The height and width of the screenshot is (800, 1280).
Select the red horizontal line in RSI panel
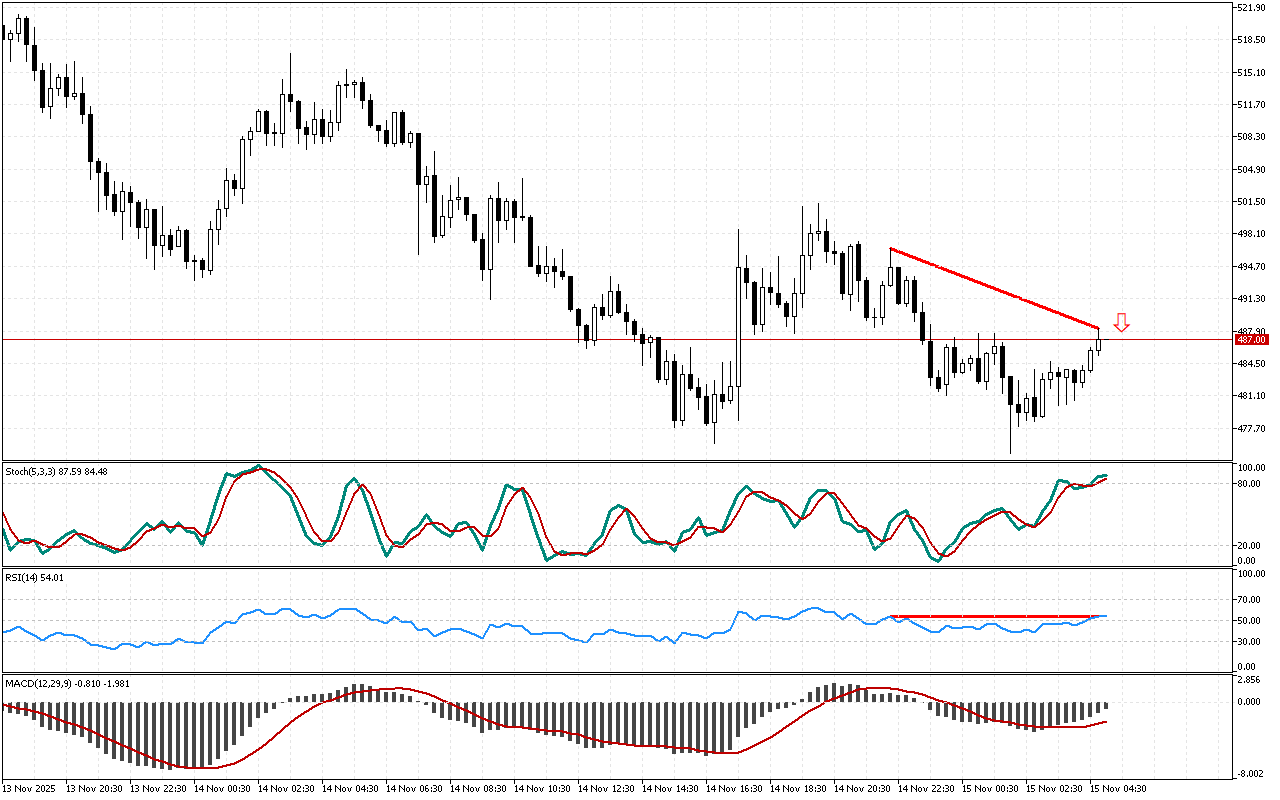pos(994,616)
